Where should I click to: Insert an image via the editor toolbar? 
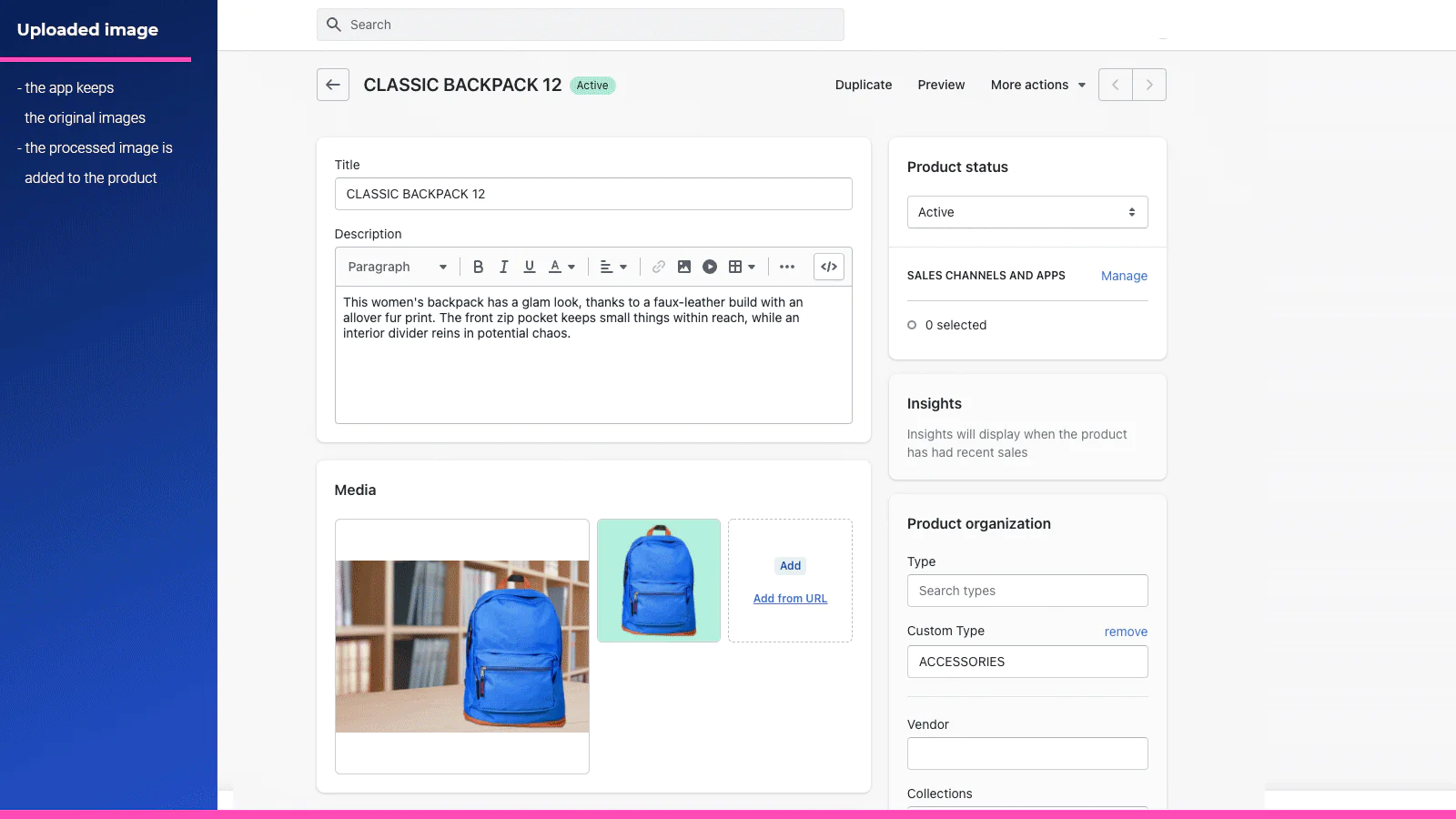(684, 267)
